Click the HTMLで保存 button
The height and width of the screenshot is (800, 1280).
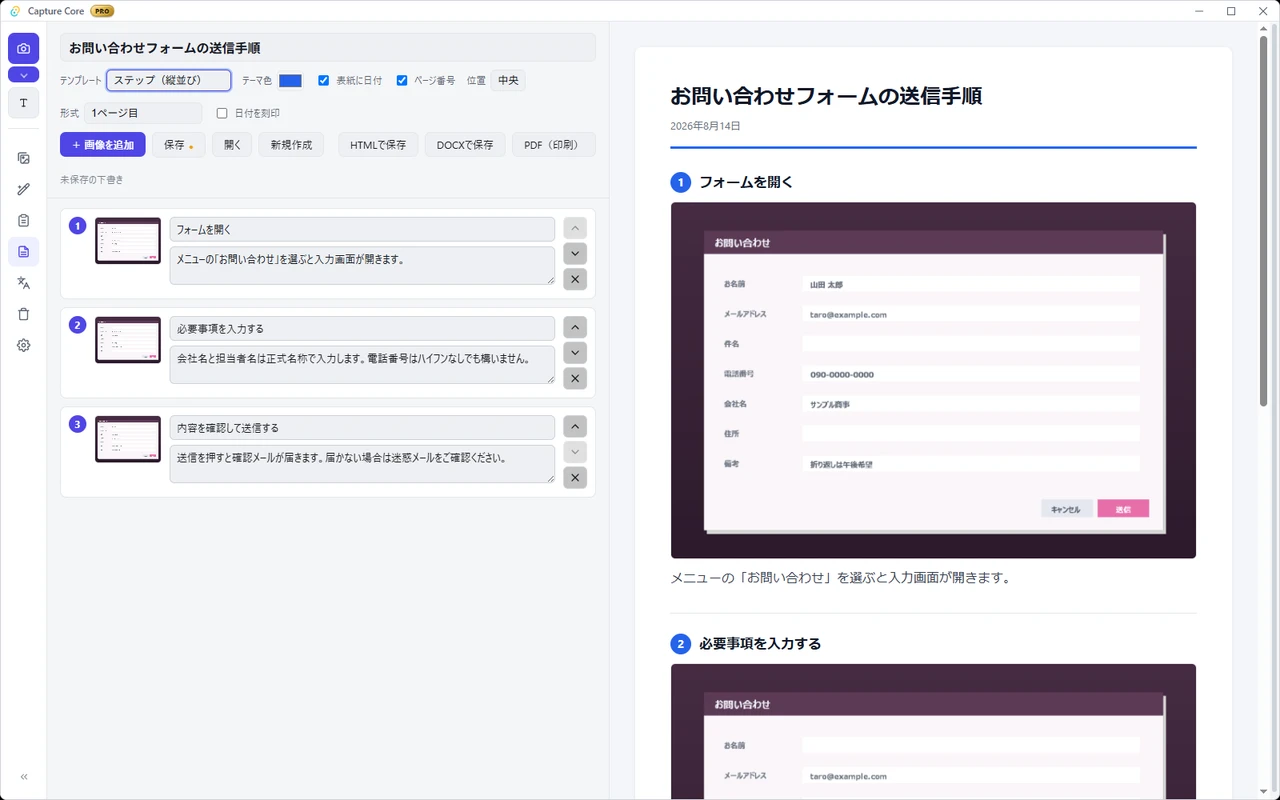(x=378, y=145)
